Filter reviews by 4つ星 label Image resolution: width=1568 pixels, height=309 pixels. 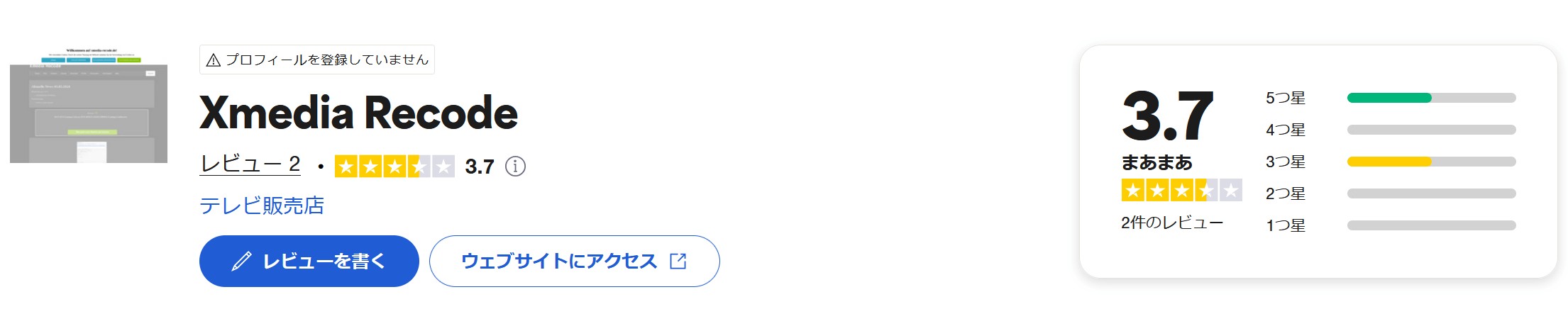click(1286, 130)
